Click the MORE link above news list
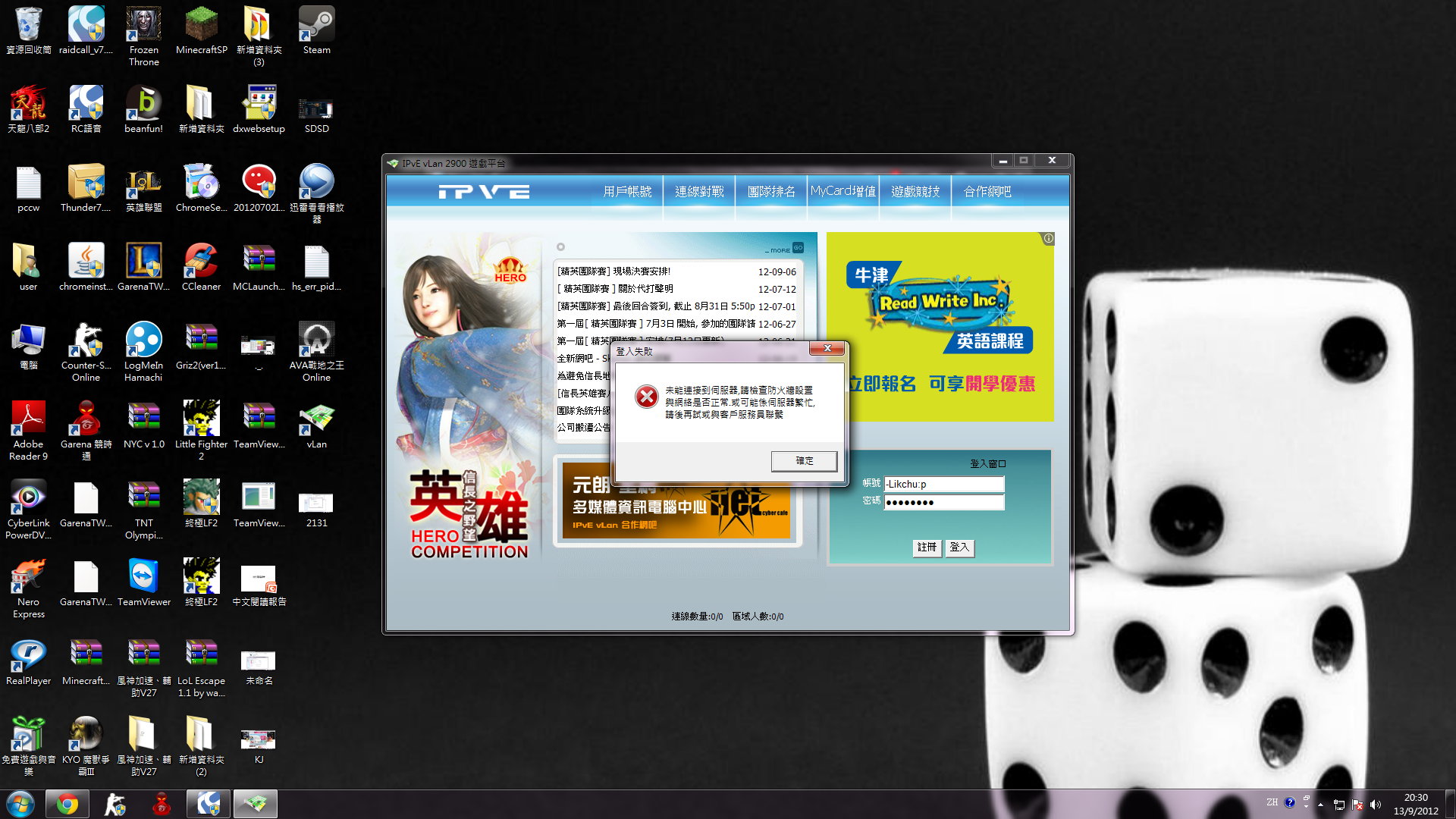 point(780,249)
